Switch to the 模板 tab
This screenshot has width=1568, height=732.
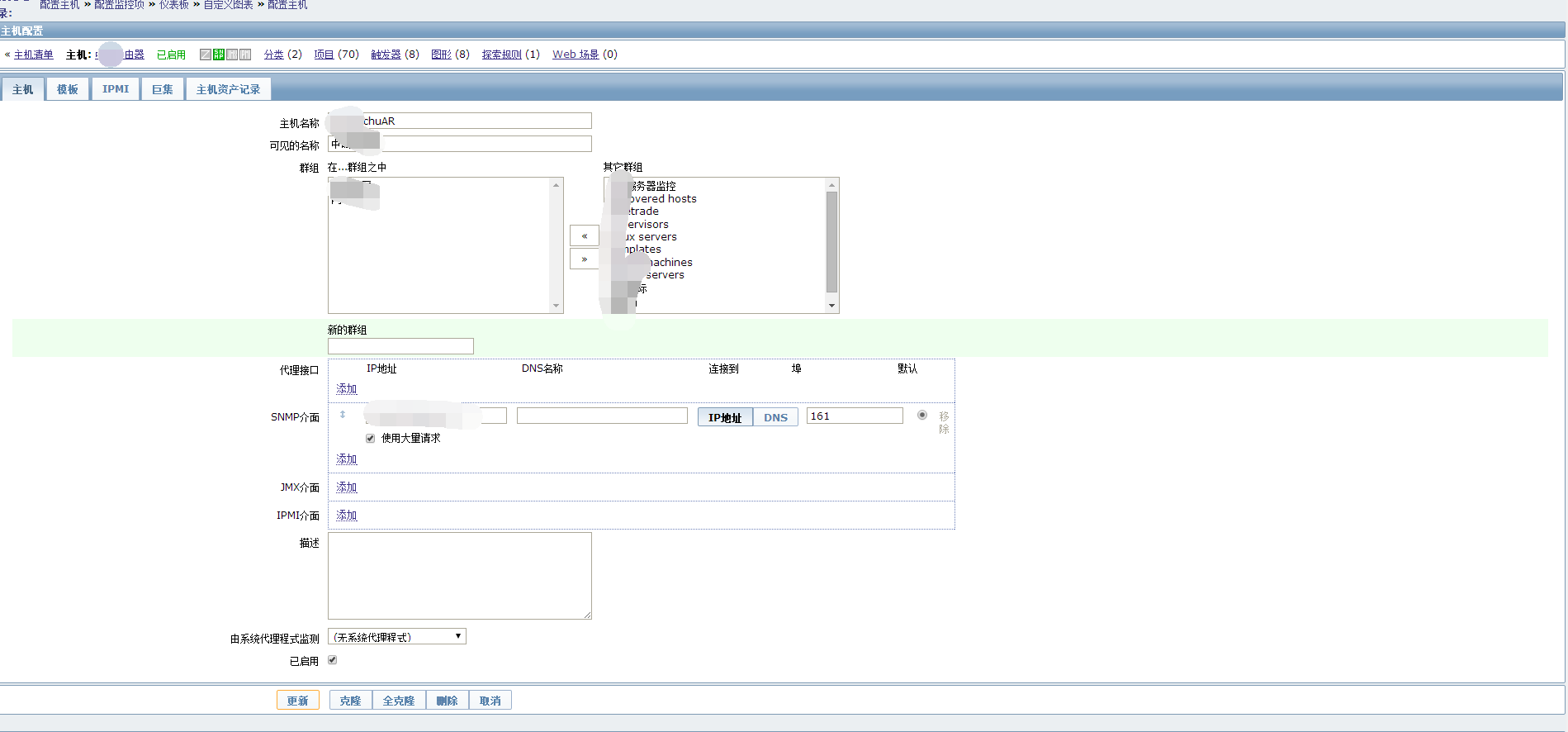[68, 89]
